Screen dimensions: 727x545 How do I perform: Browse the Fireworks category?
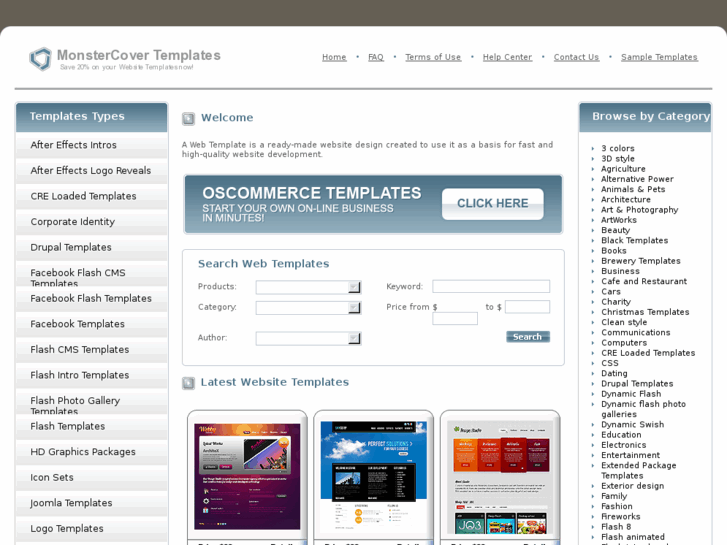coord(620,516)
